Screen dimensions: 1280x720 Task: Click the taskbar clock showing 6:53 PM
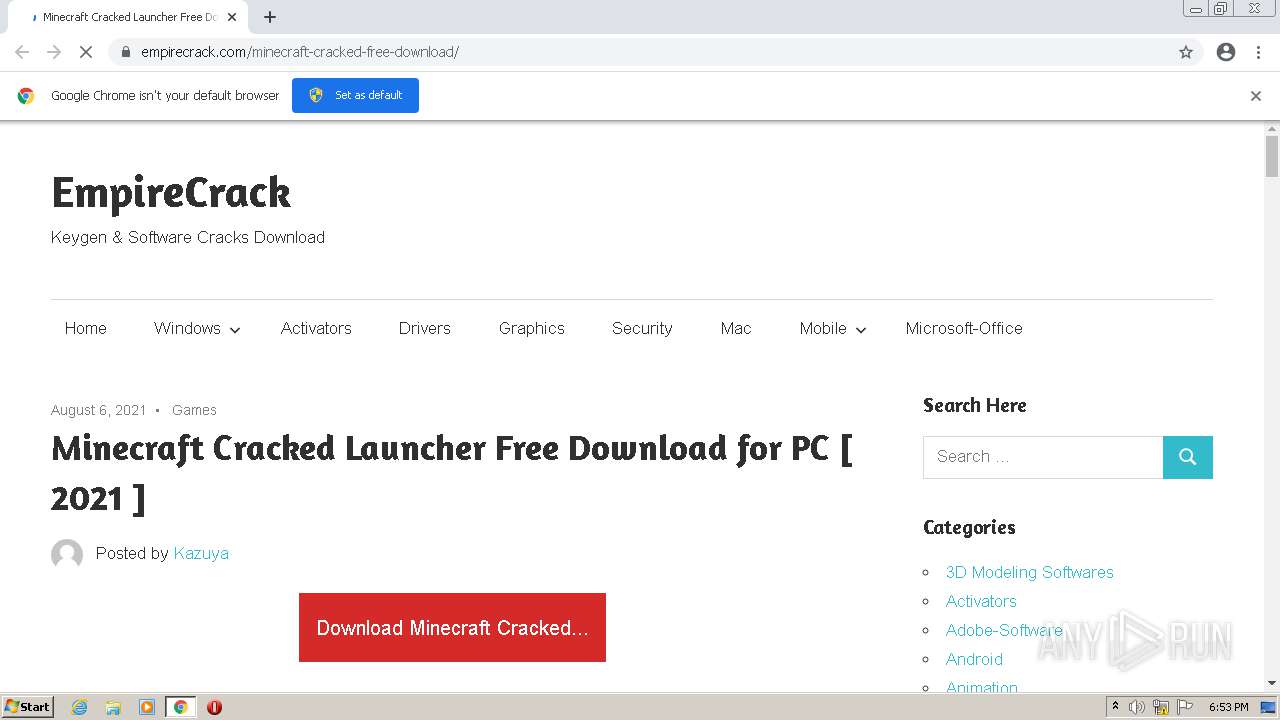1228,707
